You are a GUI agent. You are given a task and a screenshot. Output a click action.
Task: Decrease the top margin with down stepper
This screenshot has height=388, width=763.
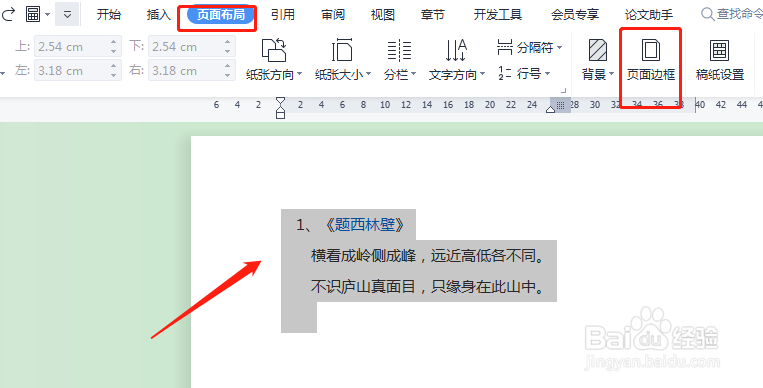tap(113, 52)
